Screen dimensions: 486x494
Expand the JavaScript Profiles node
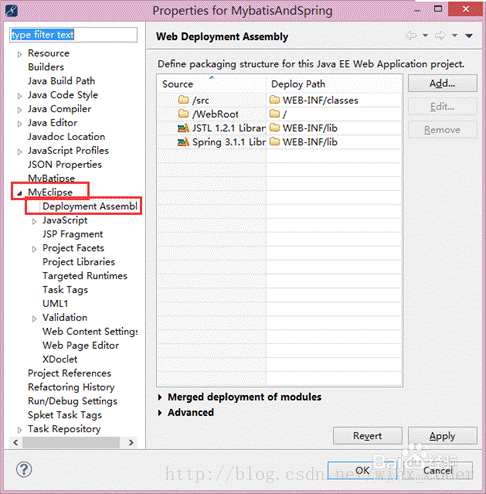(x=20, y=152)
